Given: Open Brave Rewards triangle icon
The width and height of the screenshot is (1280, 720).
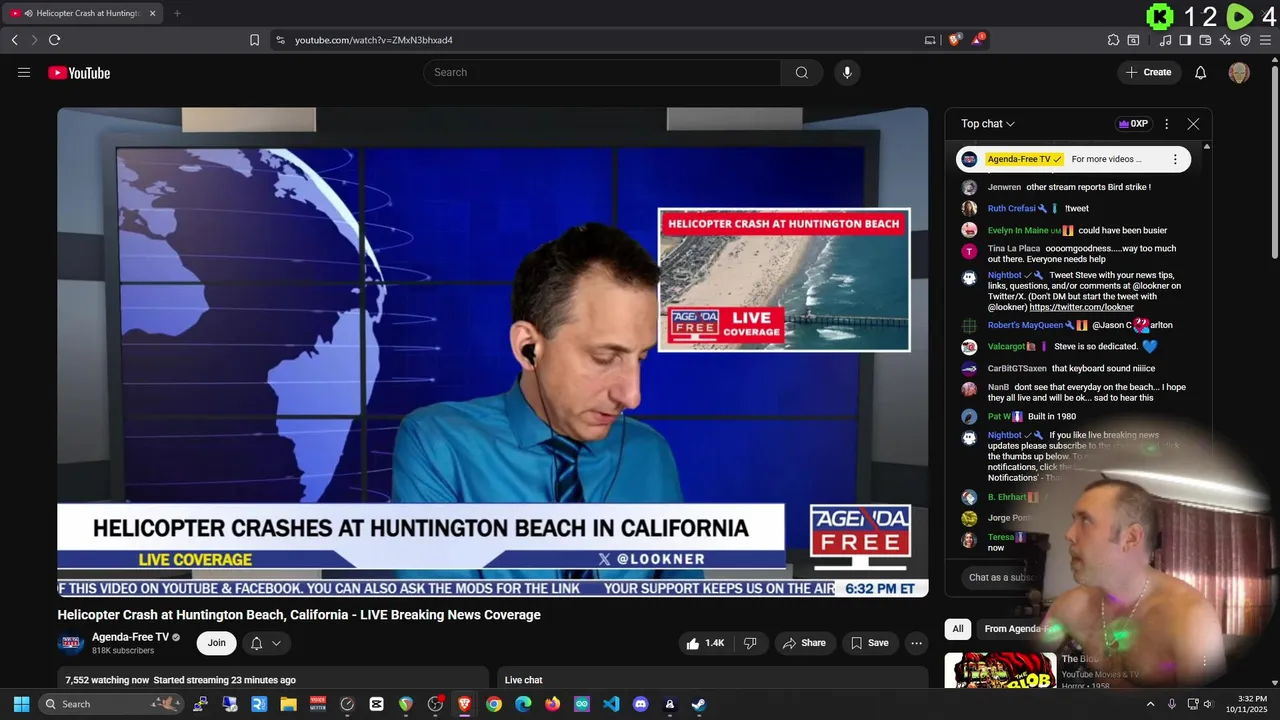Looking at the screenshot, I should (979, 40).
